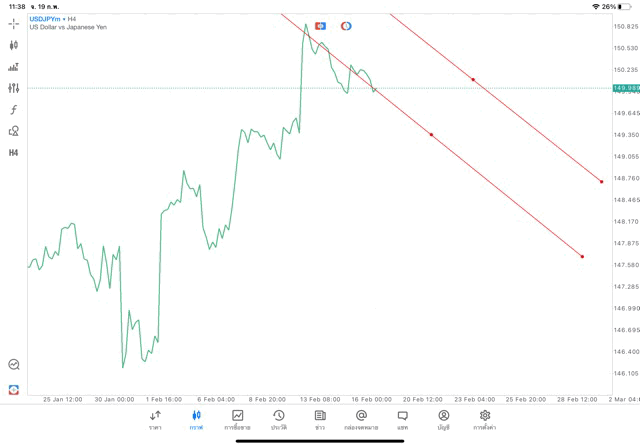
Task: Open H4 timeframe selector in sidebar
Action: tap(14, 152)
